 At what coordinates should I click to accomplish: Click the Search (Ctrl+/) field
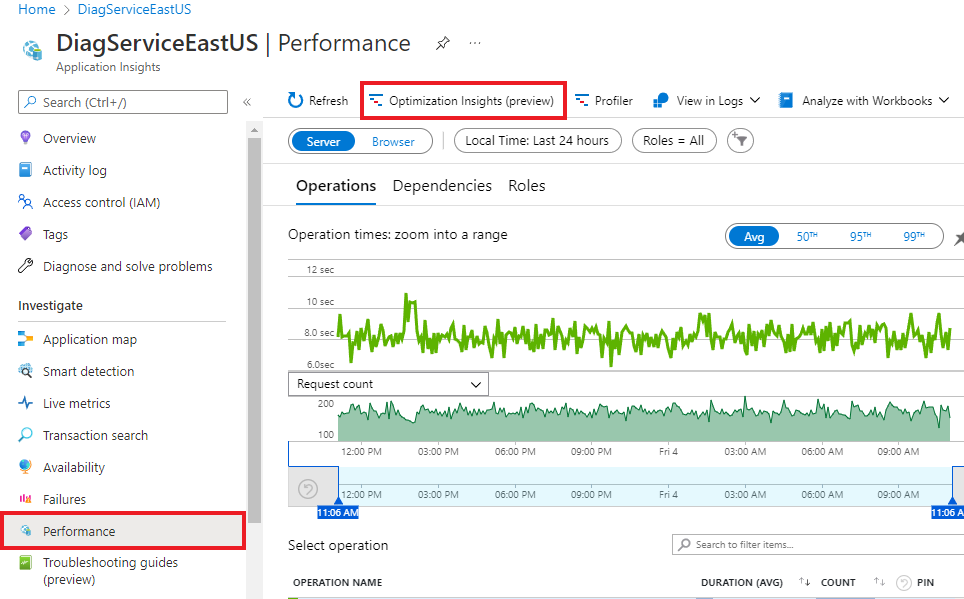123,102
